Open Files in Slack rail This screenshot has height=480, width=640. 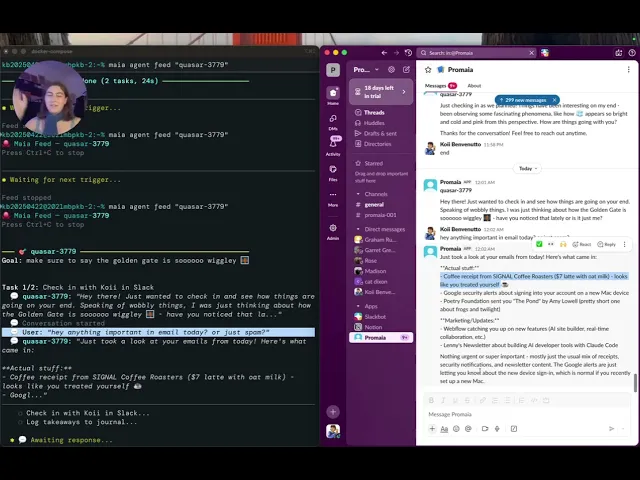coord(333,173)
